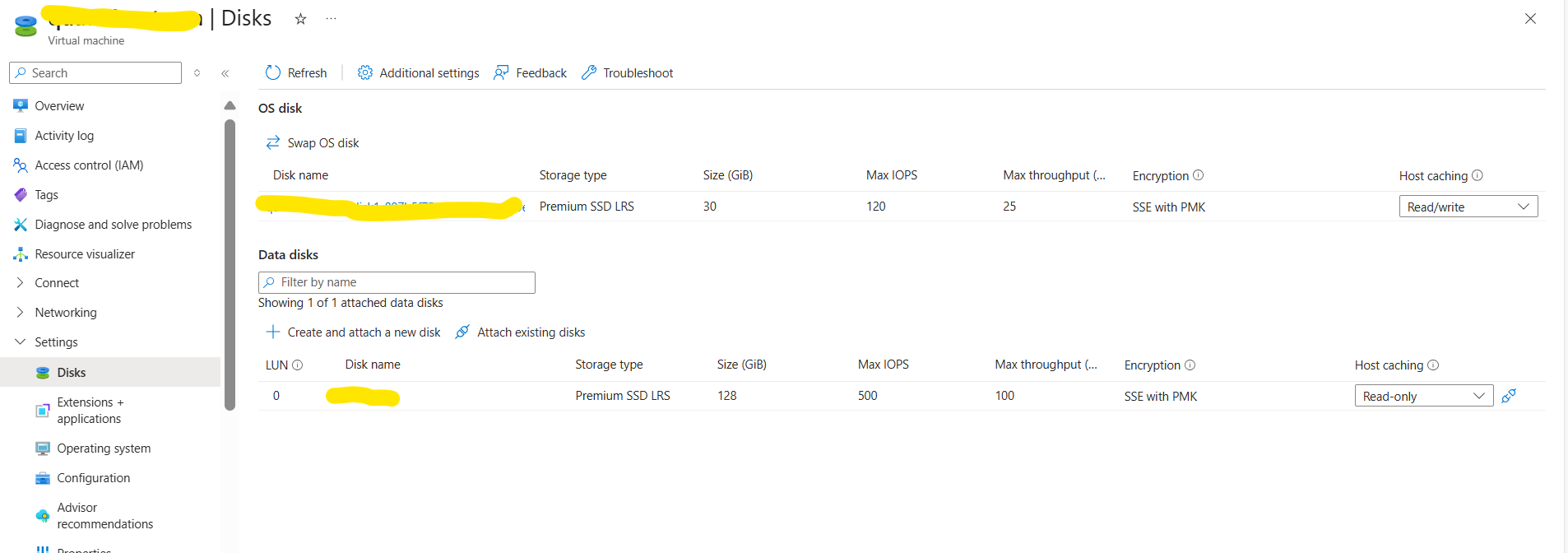
Task: Click OS disk Storage type column header
Action: 573,175
